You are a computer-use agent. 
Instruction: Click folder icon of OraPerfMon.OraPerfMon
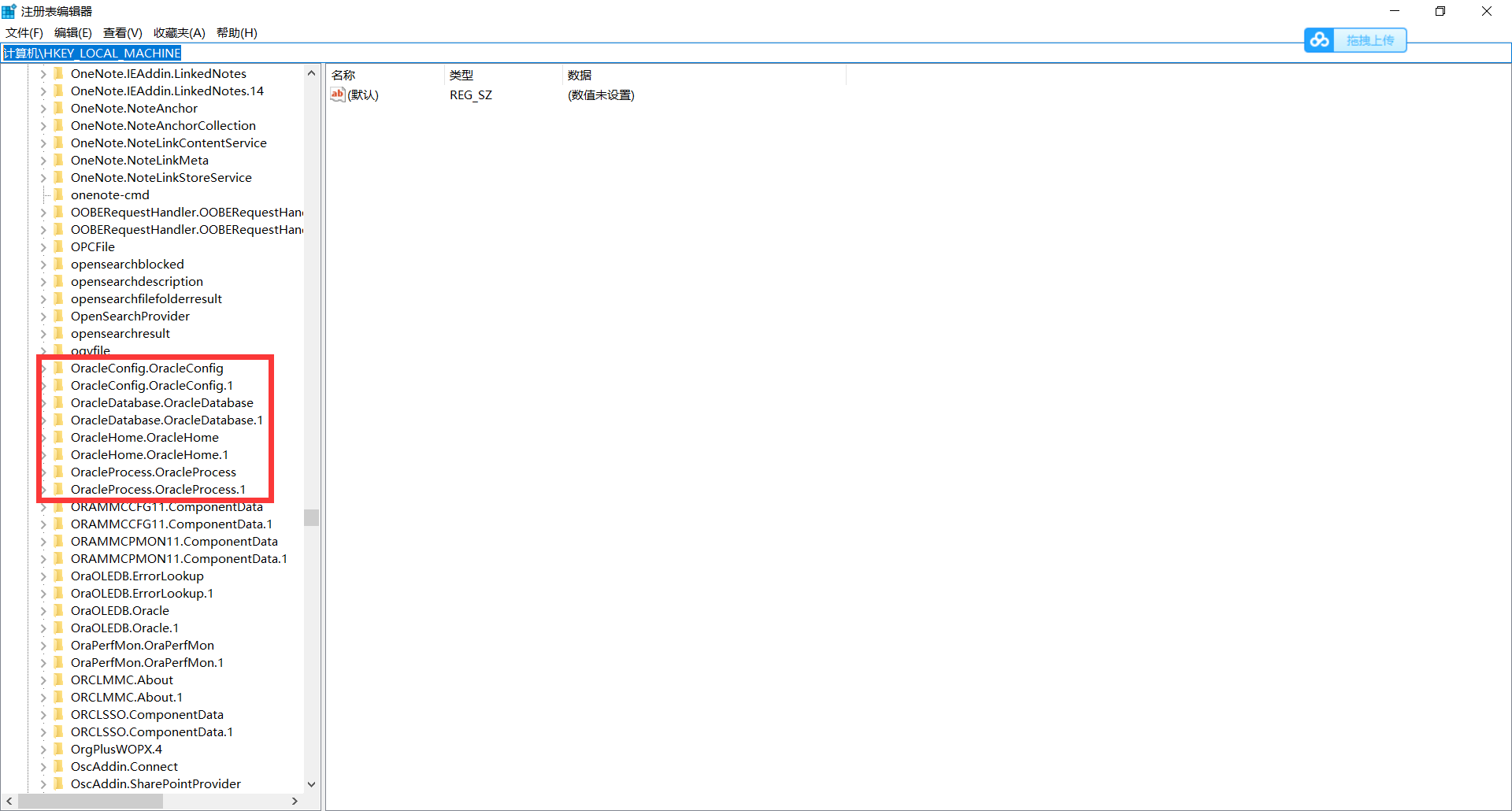coord(58,645)
